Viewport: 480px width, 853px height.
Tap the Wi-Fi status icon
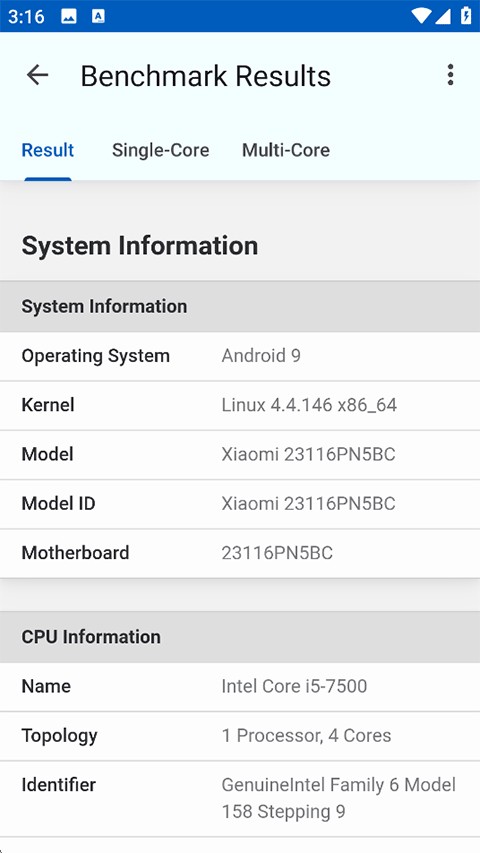tap(421, 16)
